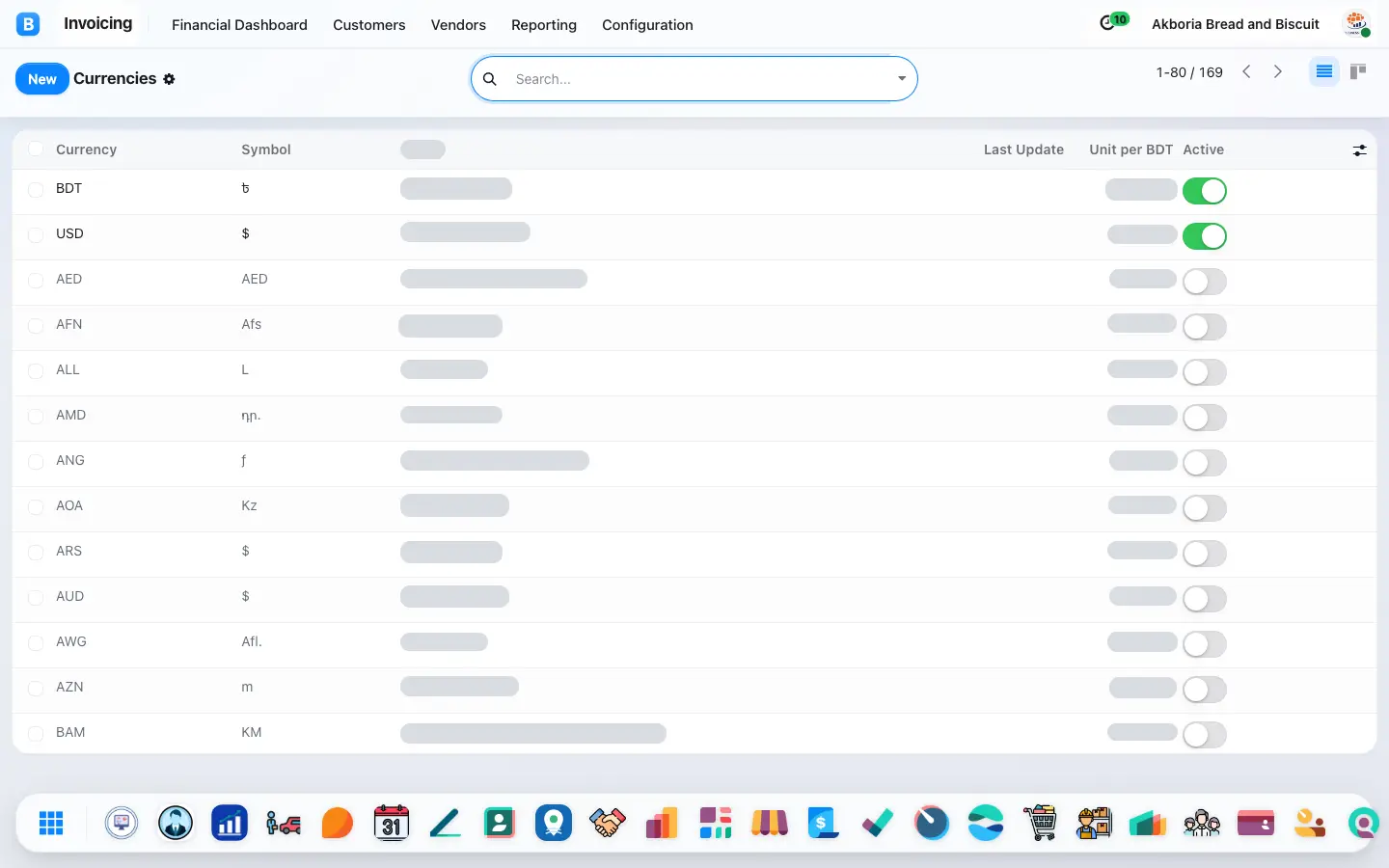Launch the handshake app in dock
The width and height of the screenshot is (1389, 868).
(608, 823)
